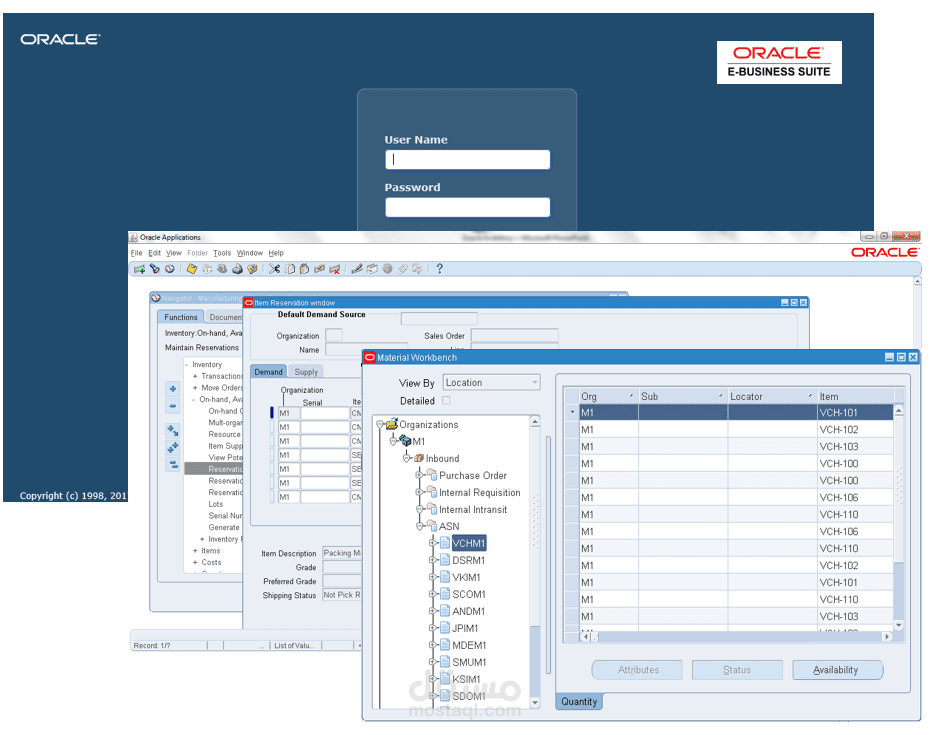Click the Translations globe toolbar icon
Screen dimensions: 930x735
(387, 269)
